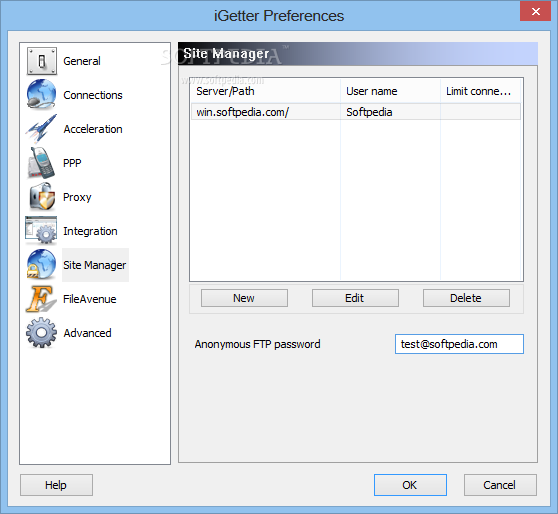Image resolution: width=558 pixels, height=514 pixels.
Task: Click the Site Manager globe-lock icon
Action: (x=41, y=264)
